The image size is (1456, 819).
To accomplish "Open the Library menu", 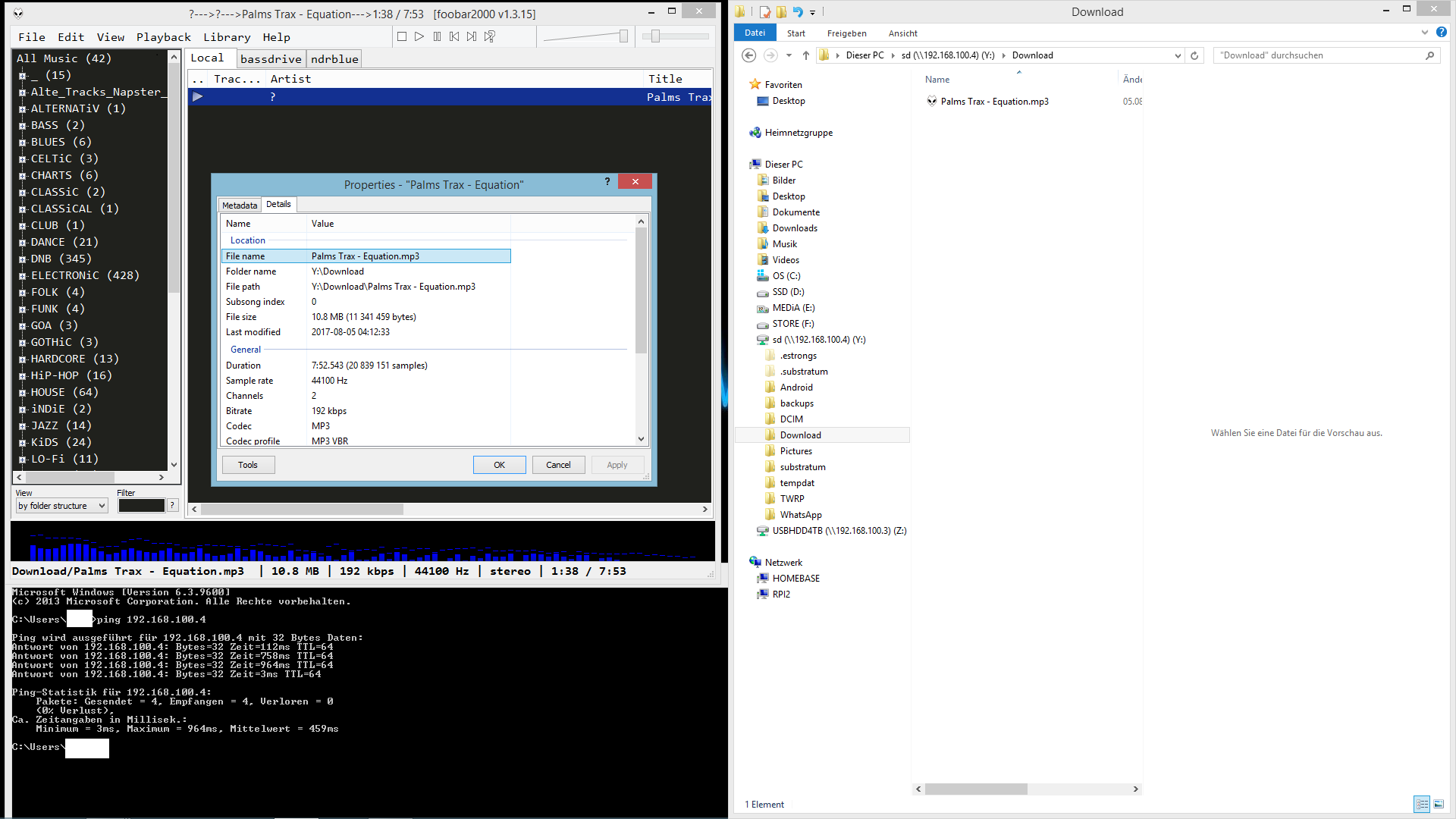I will (227, 37).
